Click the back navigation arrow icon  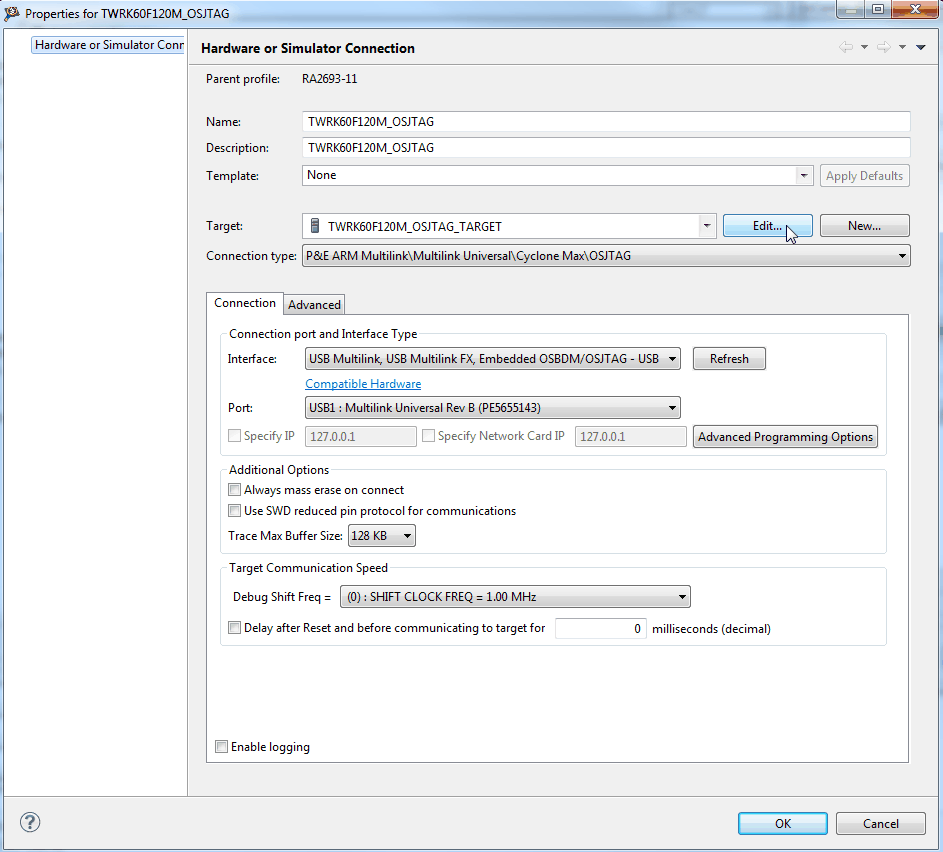click(x=846, y=47)
